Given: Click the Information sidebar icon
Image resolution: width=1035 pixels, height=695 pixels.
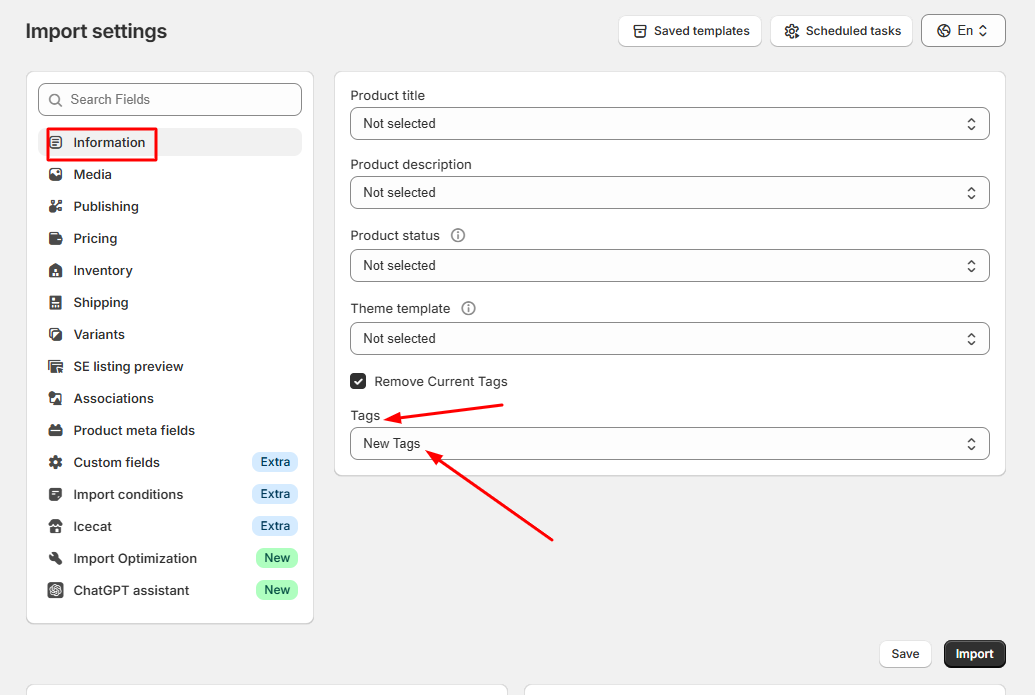Looking at the screenshot, I should coord(56,143).
